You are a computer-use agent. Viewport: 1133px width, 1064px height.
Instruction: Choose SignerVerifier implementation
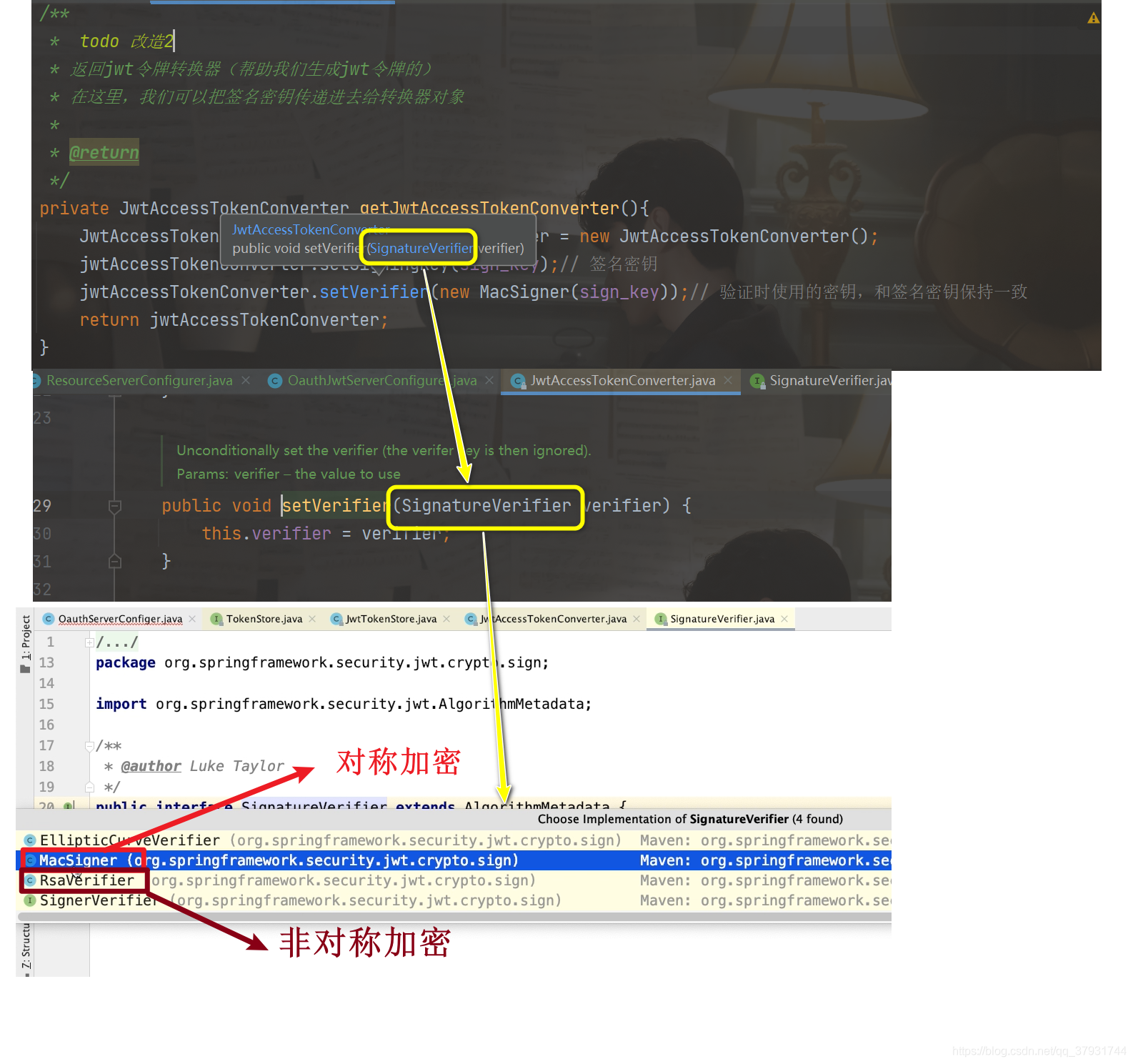(454, 900)
